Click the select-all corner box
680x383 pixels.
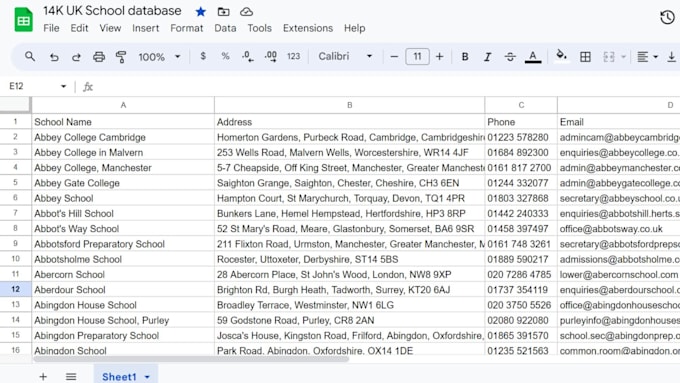click(x=16, y=105)
